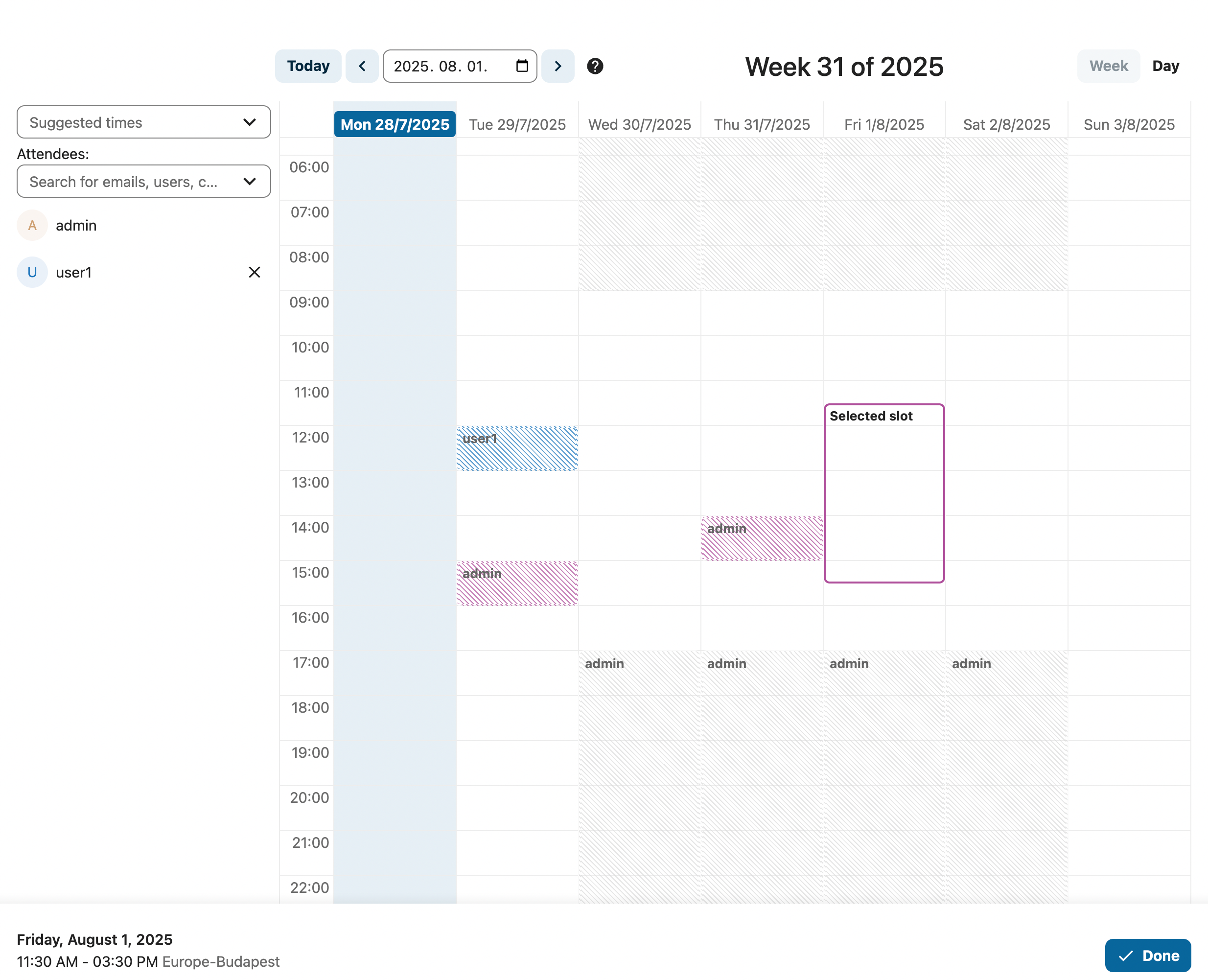Remove user1 from attendees
The width and height of the screenshot is (1208, 980).
tap(255, 273)
